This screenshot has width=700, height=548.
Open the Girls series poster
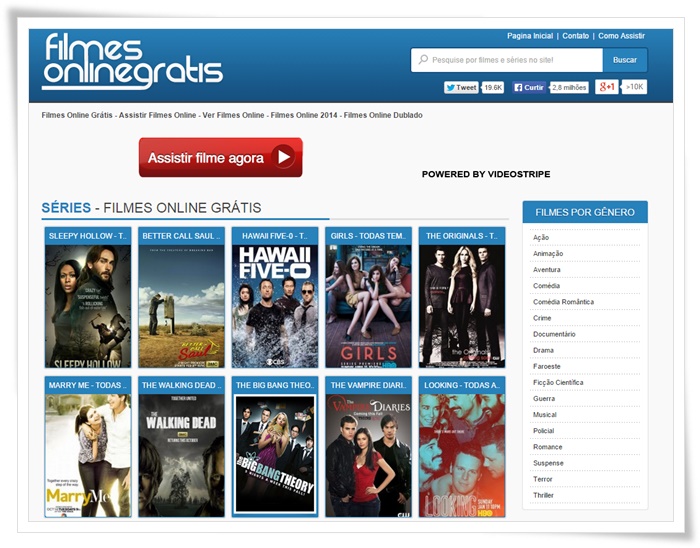[368, 306]
